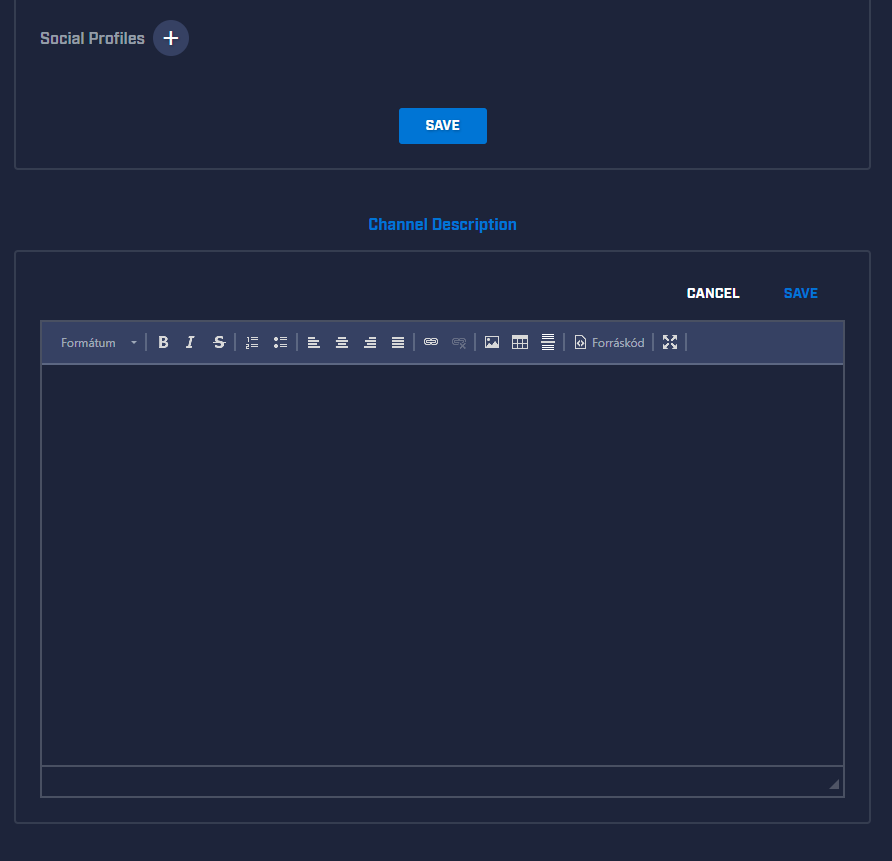
Task: Click the Social Profiles label
Action: pos(92,38)
